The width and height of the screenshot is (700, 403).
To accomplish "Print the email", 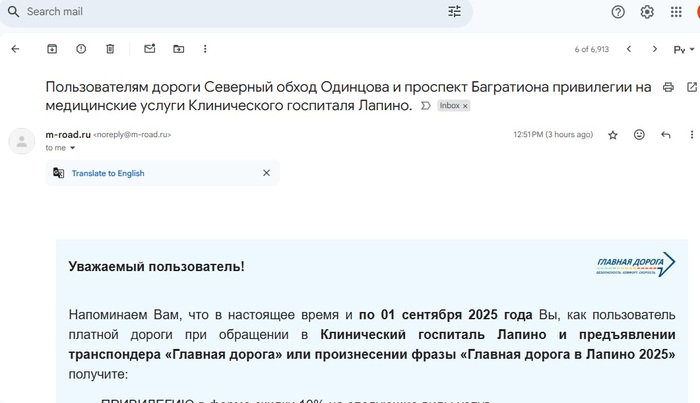I will point(668,87).
